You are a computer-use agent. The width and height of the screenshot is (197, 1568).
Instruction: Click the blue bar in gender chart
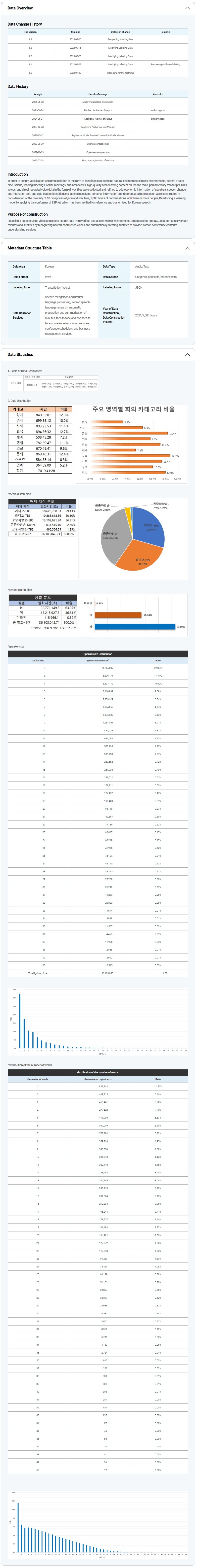click(134, 626)
